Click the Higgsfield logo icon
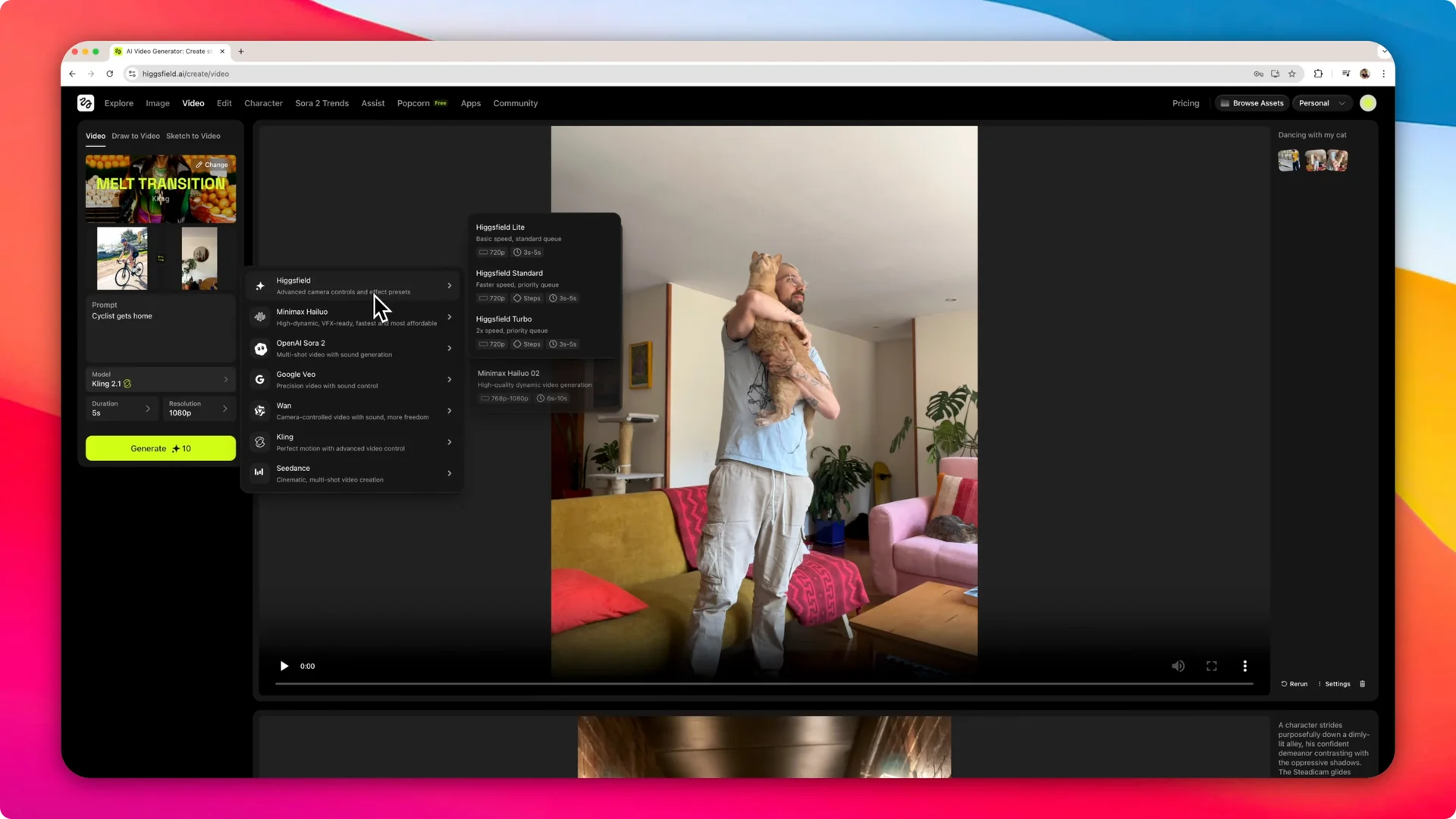Viewport: 1456px width, 819px height. click(x=85, y=102)
